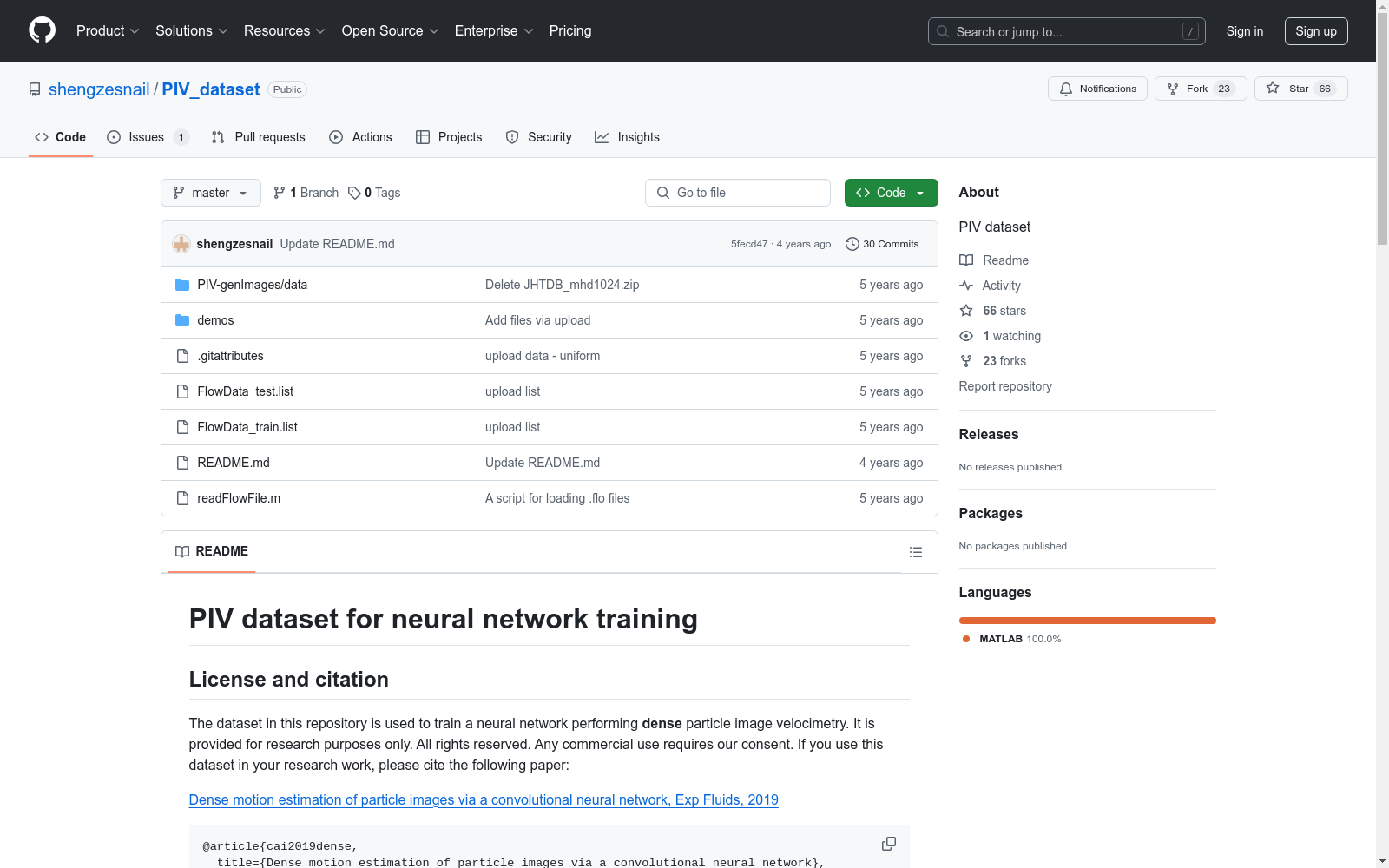Click the file icon for .gitattributes
The width and height of the screenshot is (1389, 868).
pyautogui.click(x=182, y=356)
